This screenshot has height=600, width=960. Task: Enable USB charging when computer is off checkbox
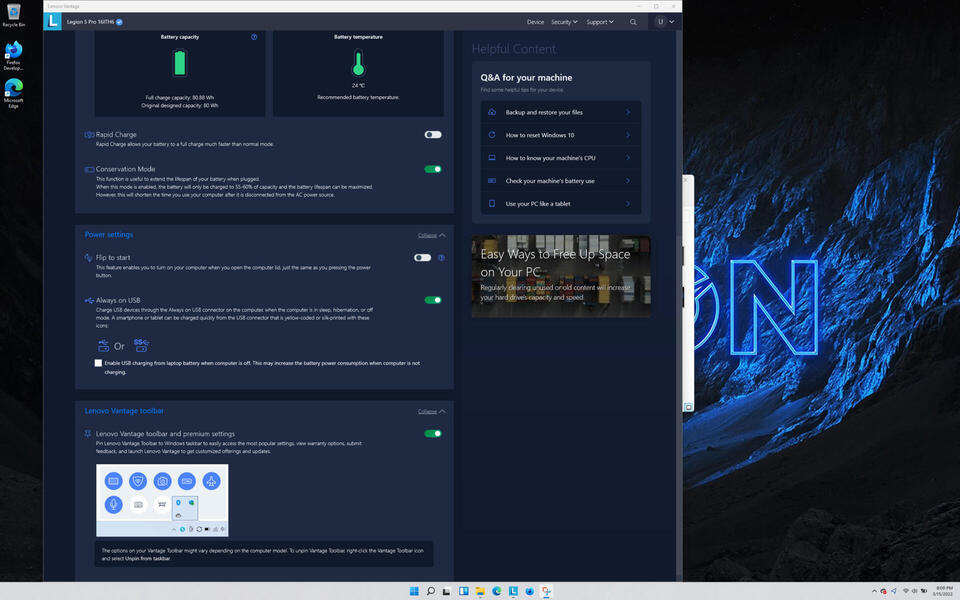98,363
